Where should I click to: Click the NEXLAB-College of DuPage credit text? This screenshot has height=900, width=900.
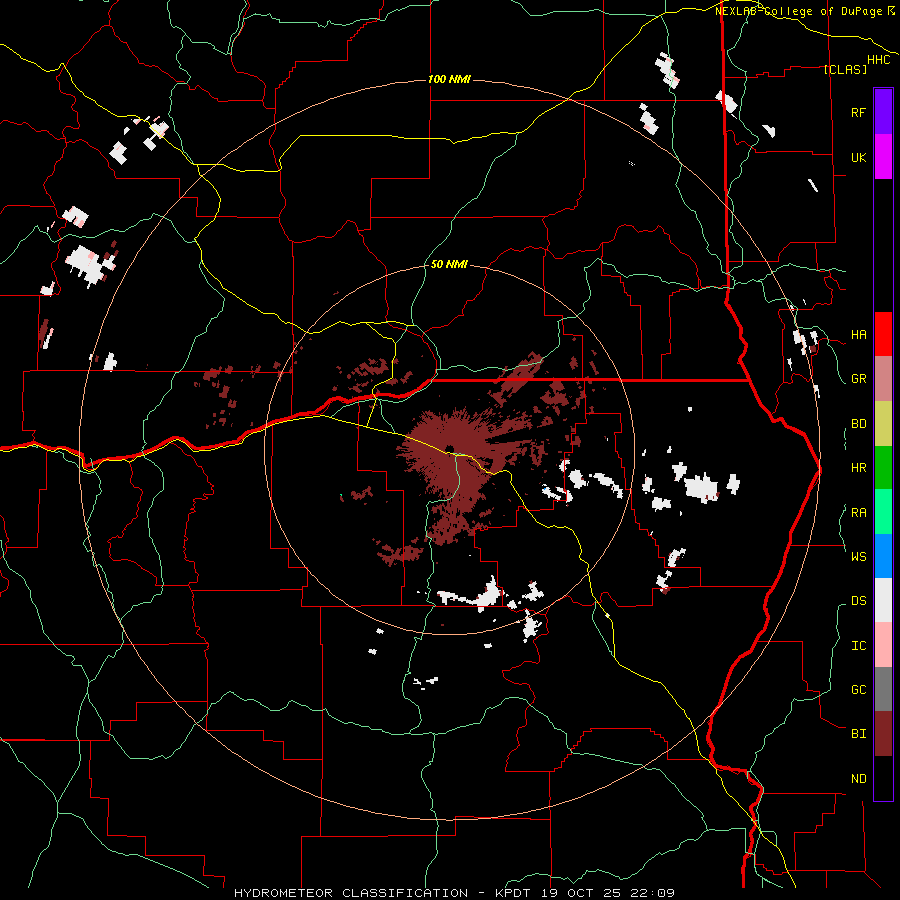799,11
